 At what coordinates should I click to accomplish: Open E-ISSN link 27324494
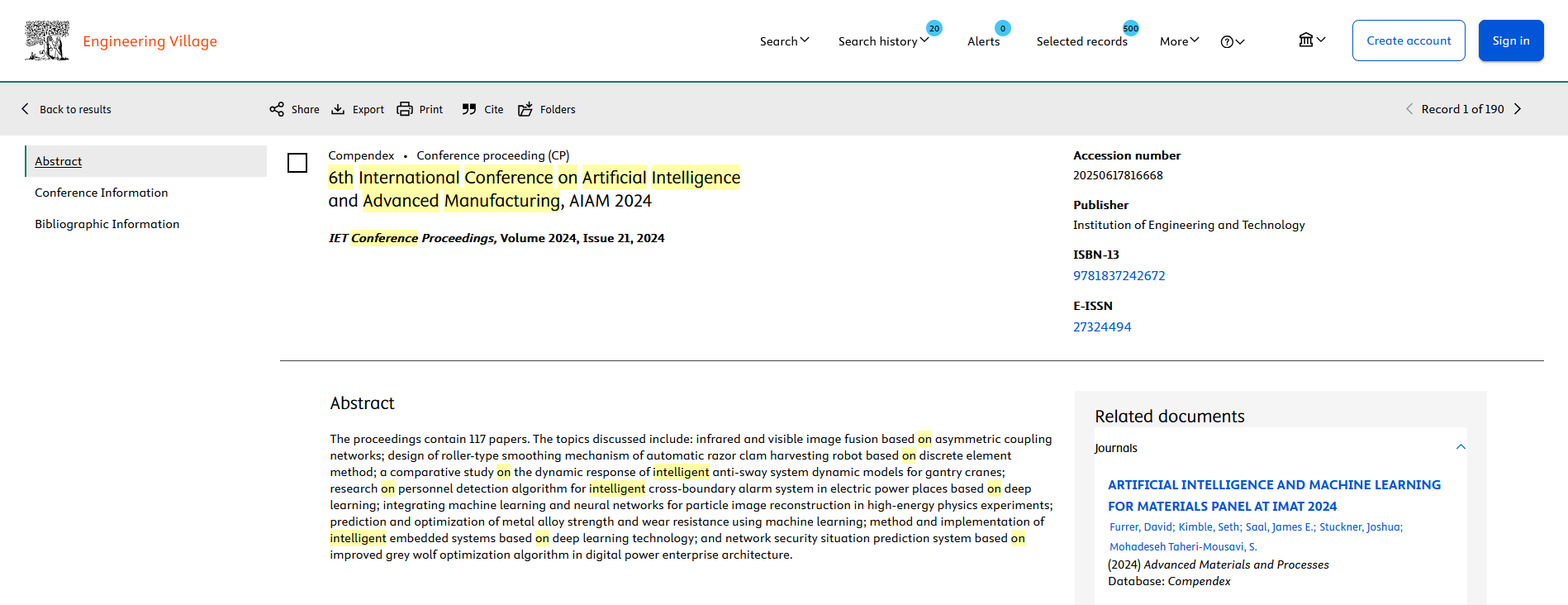(x=1102, y=327)
